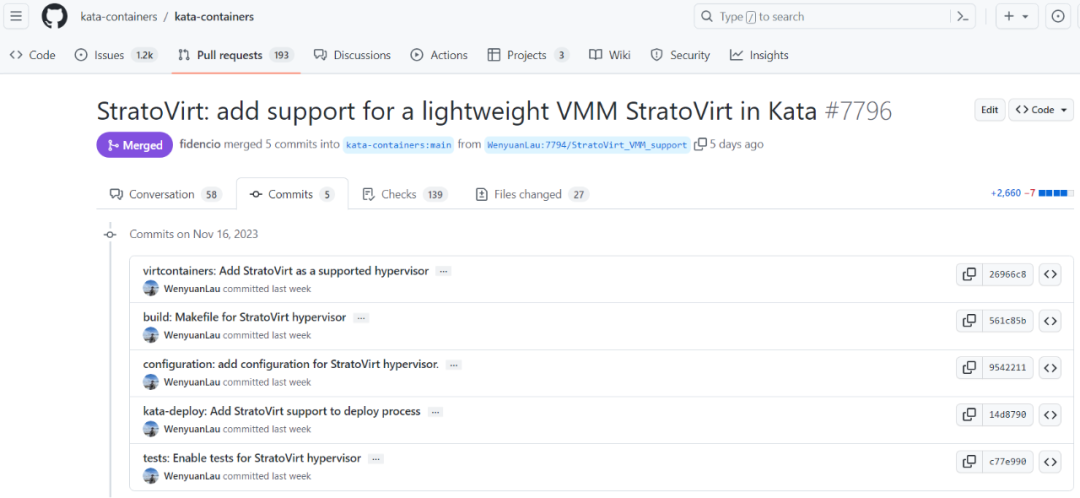The image size is (1080, 498).
Task: Go to the Discussions tab
Action: pos(355,55)
